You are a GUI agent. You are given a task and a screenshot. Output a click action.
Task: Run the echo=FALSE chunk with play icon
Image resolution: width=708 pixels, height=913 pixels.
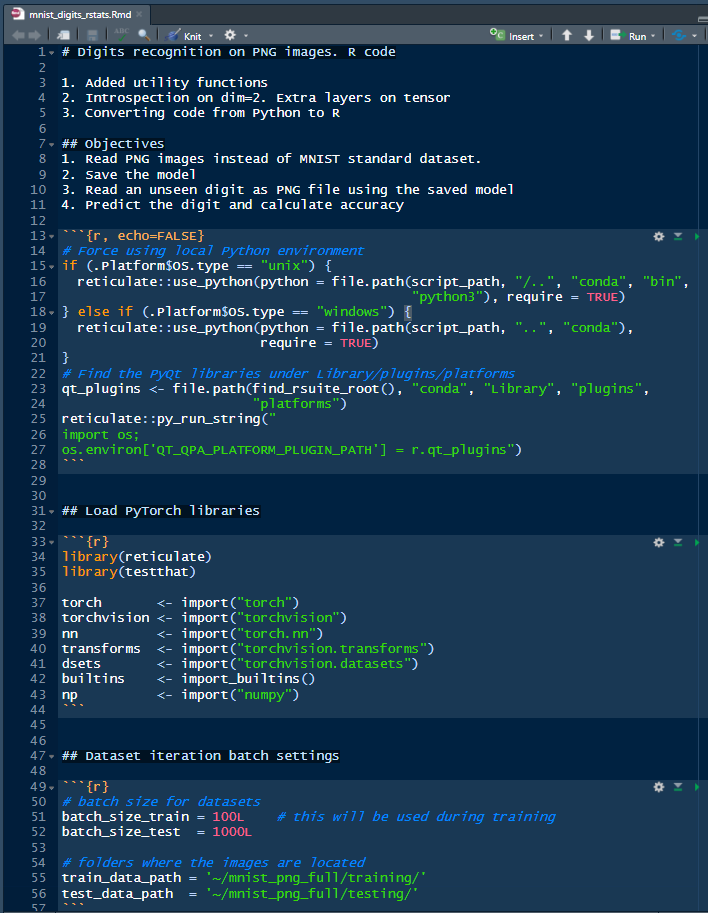pos(697,236)
